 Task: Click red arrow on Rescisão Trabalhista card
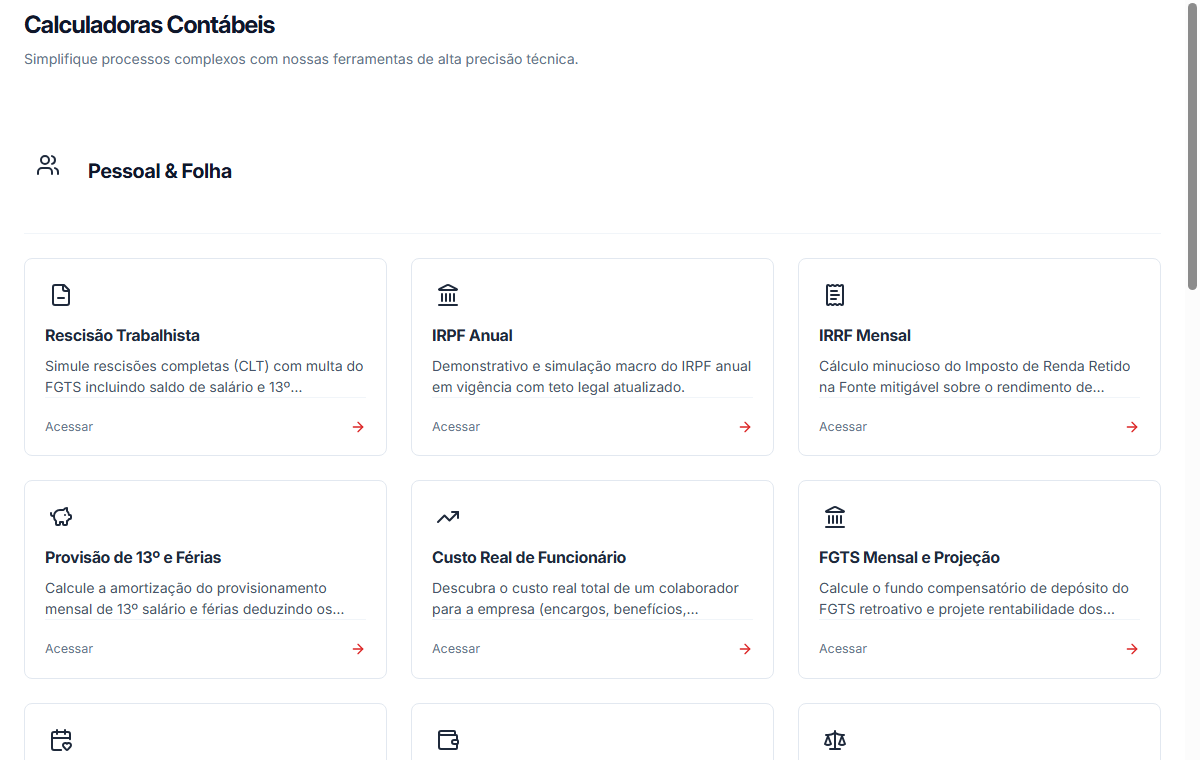pyautogui.click(x=358, y=427)
